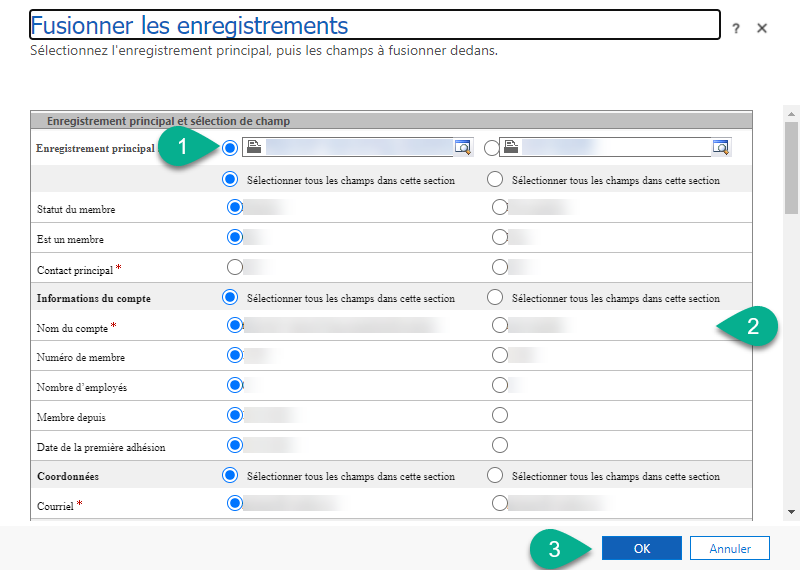Viewport: 800px width, 570px height.
Task: Select all right fields in Coordonnées section
Action: coord(495,475)
